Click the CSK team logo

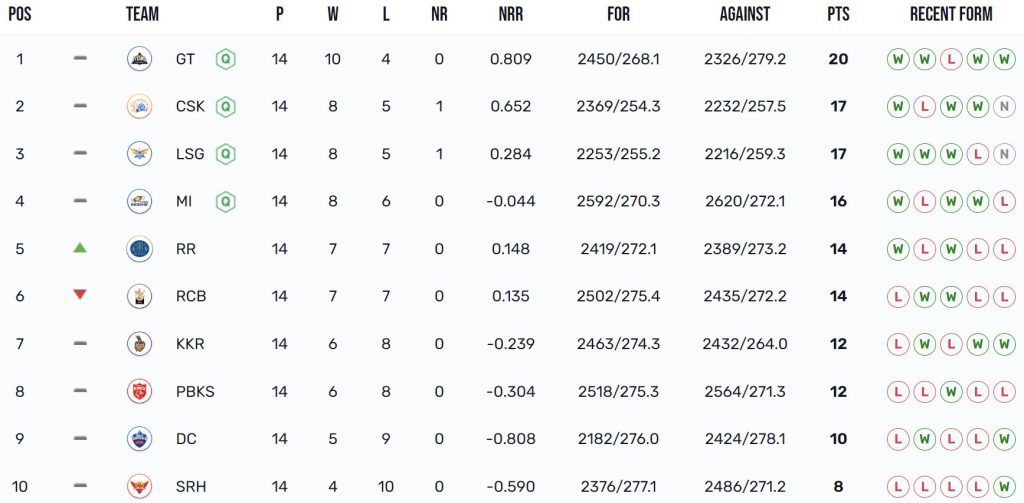coord(140,106)
